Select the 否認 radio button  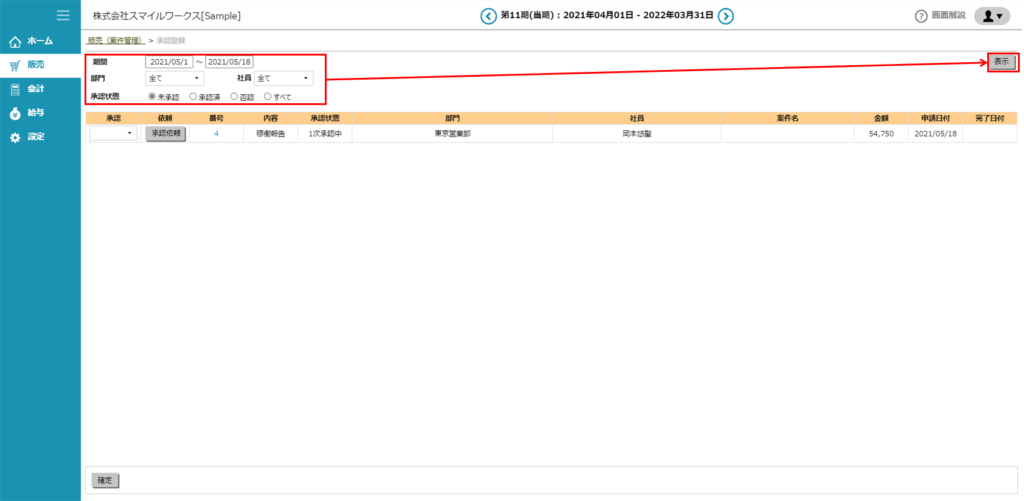point(234,97)
